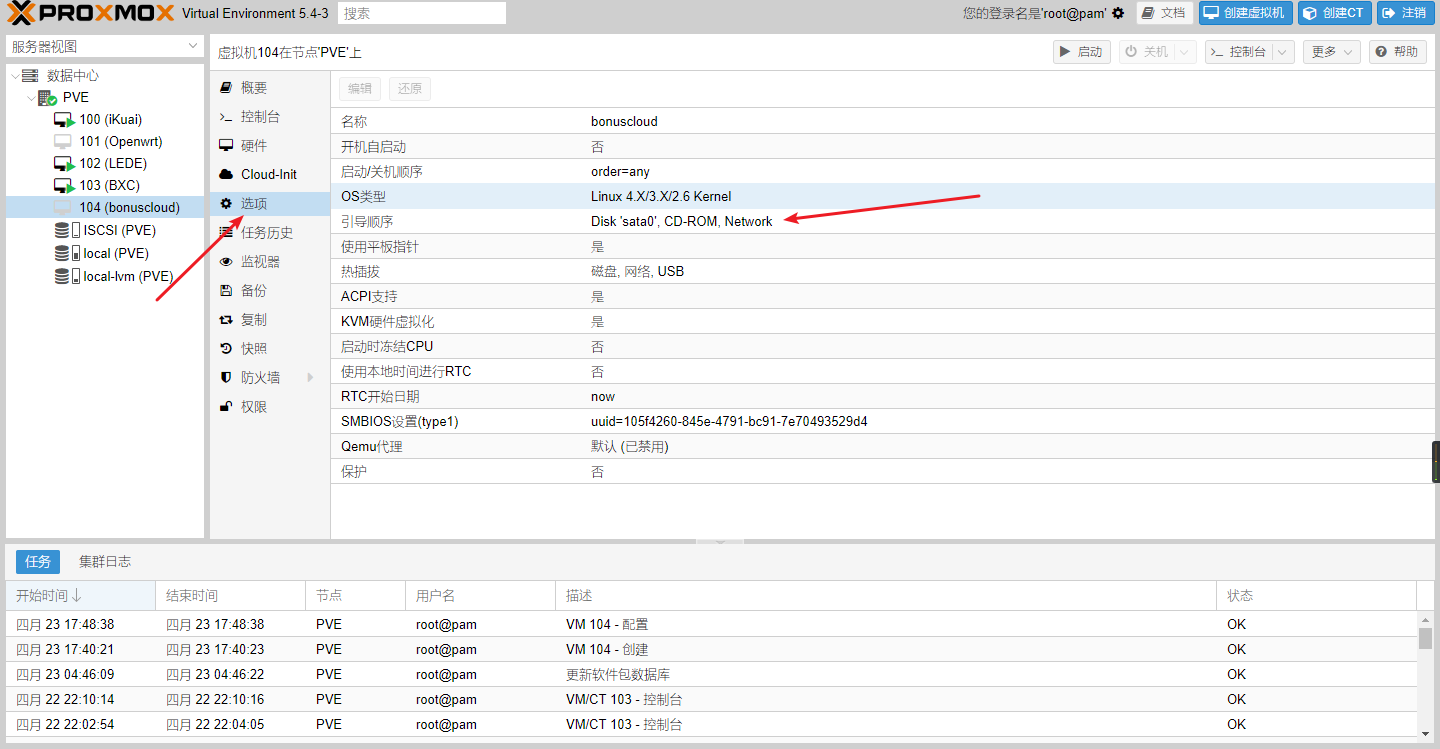Click the 启动 start button
This screenshot has width=1440, height=749.
(x=1082, y=52)
